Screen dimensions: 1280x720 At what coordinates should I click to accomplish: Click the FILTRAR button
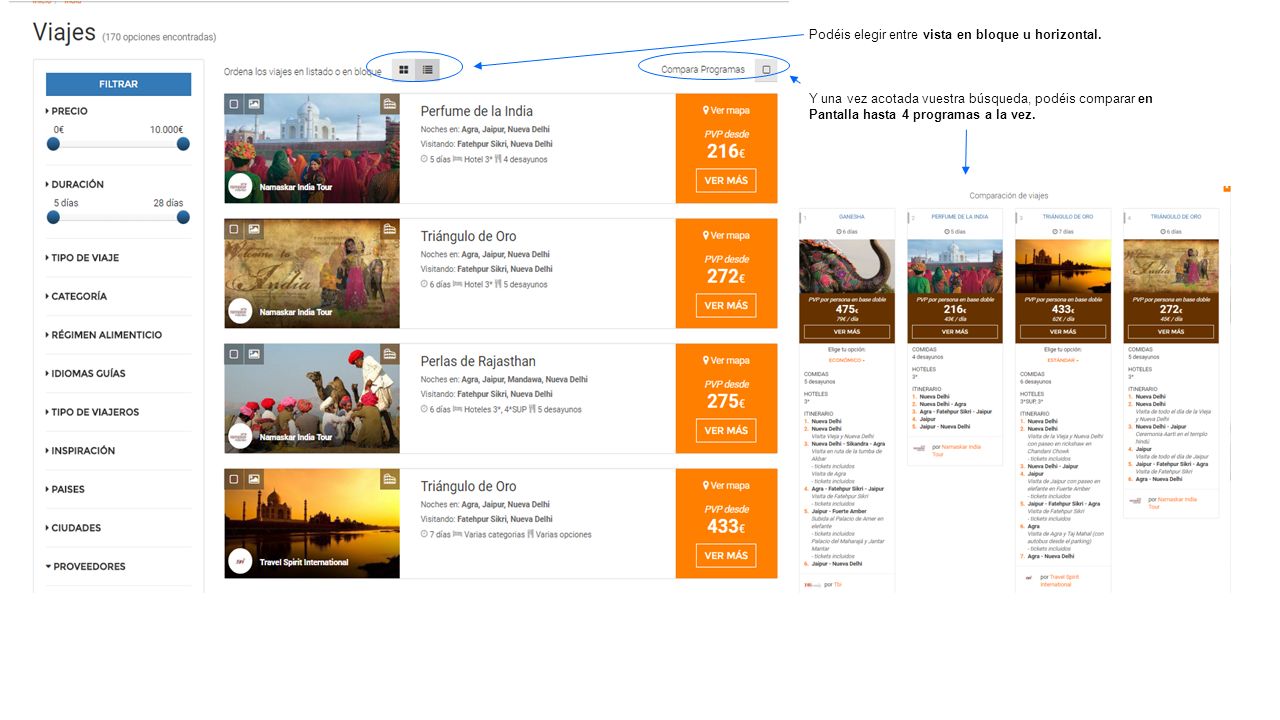(x=118, y=84)
